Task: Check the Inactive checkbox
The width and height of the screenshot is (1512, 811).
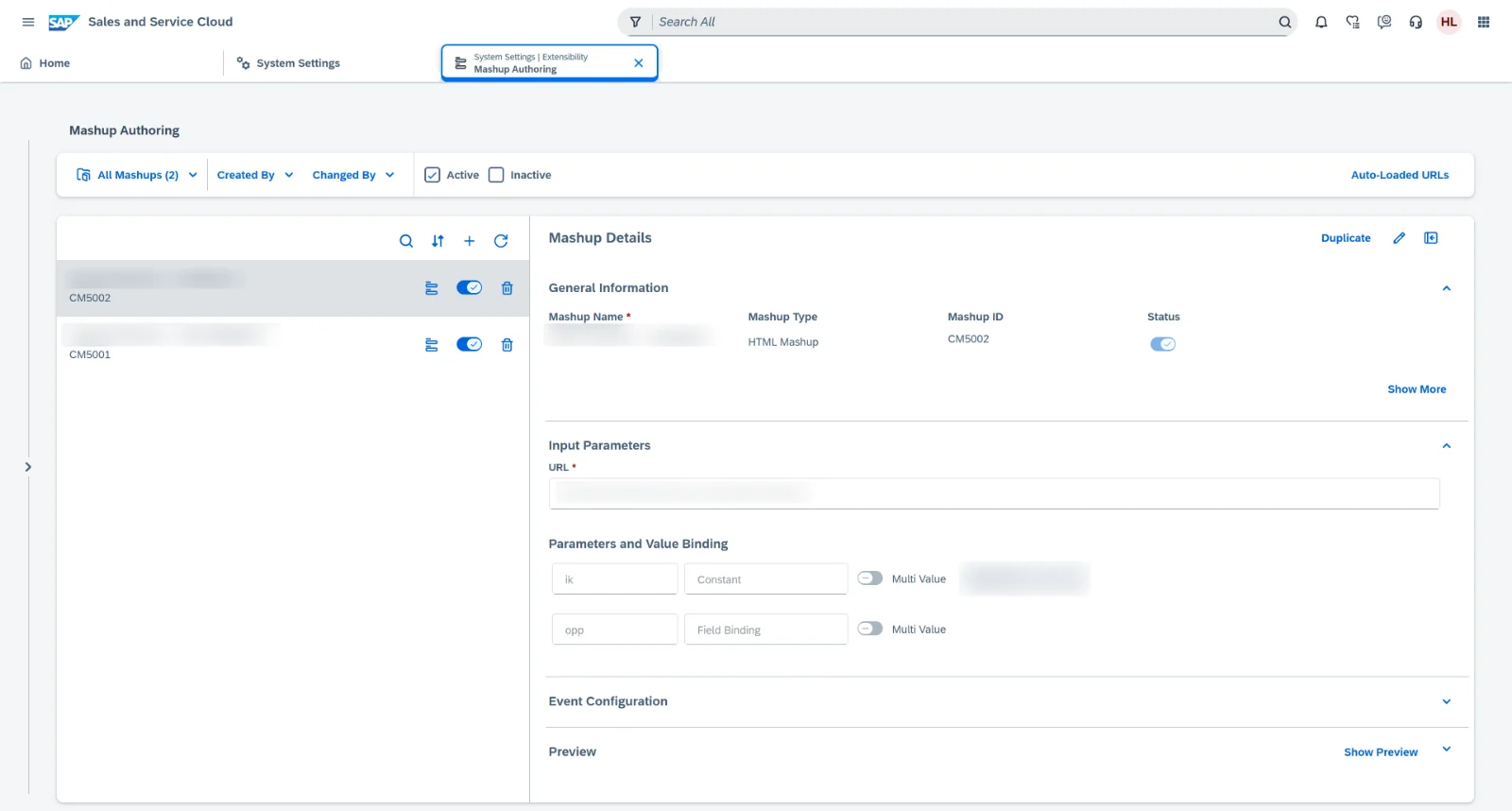Action: pyautogui.click(x=496, y=175)
